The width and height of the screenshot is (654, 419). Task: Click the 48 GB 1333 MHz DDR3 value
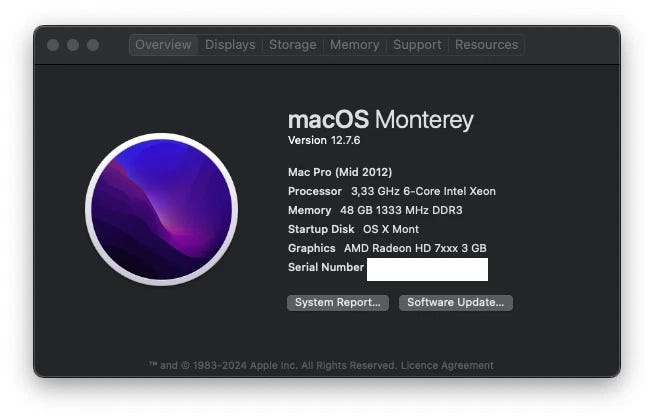(x=401, y=210)
